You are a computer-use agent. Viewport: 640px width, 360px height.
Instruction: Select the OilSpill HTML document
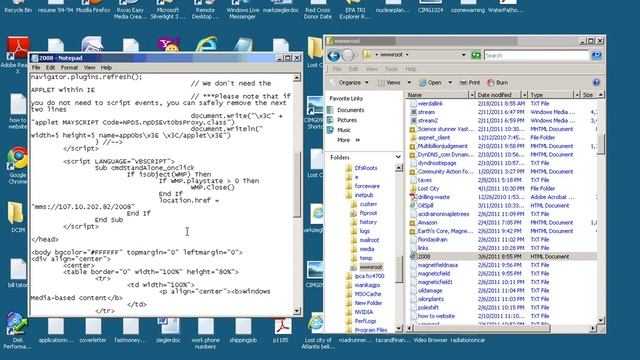pyautogui.click(x=502, y=205)
